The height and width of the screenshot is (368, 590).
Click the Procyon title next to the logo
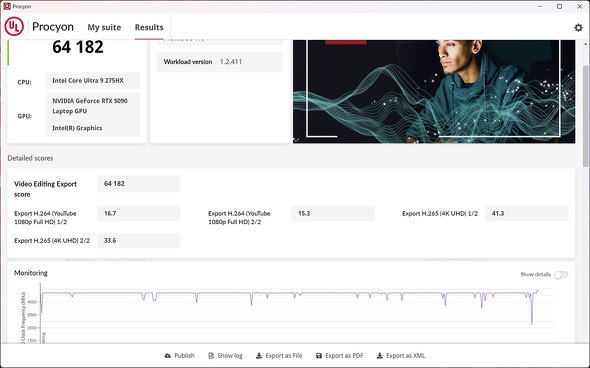point(53,27)
